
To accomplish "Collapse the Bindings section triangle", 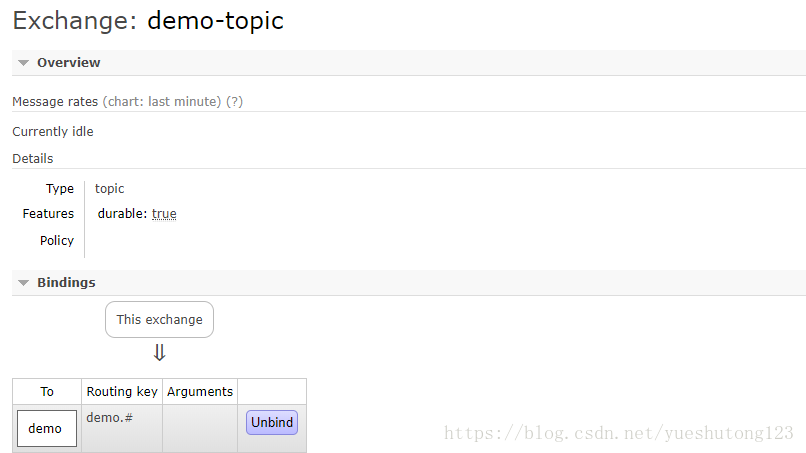I will click(x=23, y=283).
